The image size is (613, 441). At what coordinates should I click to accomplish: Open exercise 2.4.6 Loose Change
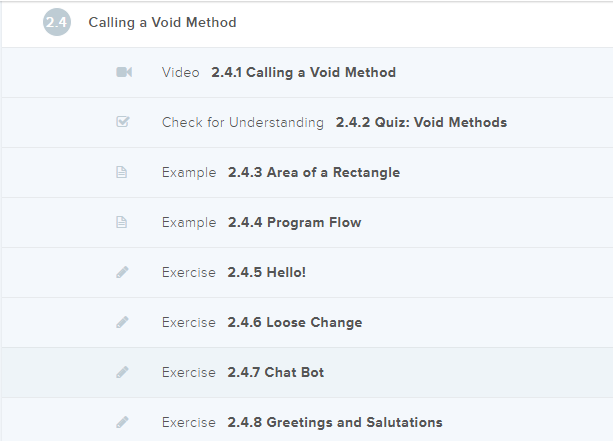click(294, 322)
